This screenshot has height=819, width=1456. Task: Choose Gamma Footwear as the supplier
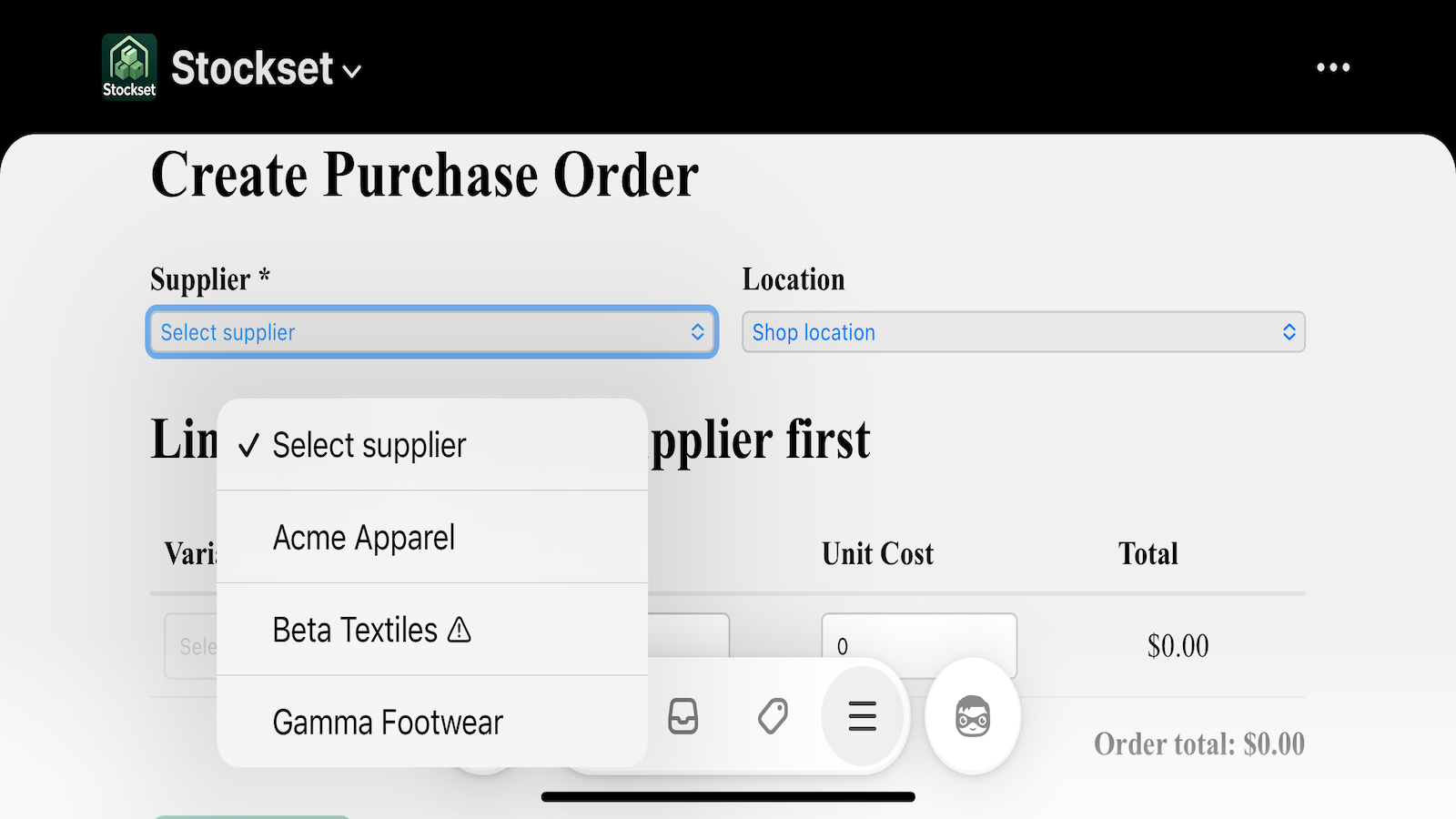coord(432,723)
